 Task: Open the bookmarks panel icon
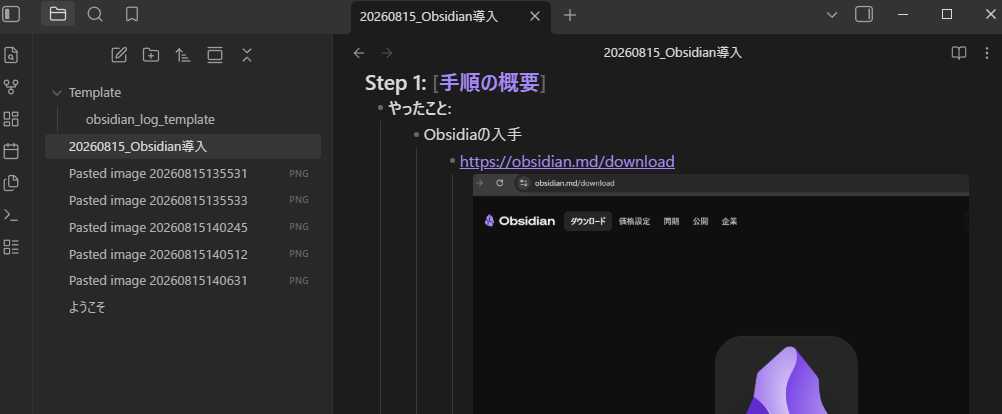(132, 14)
